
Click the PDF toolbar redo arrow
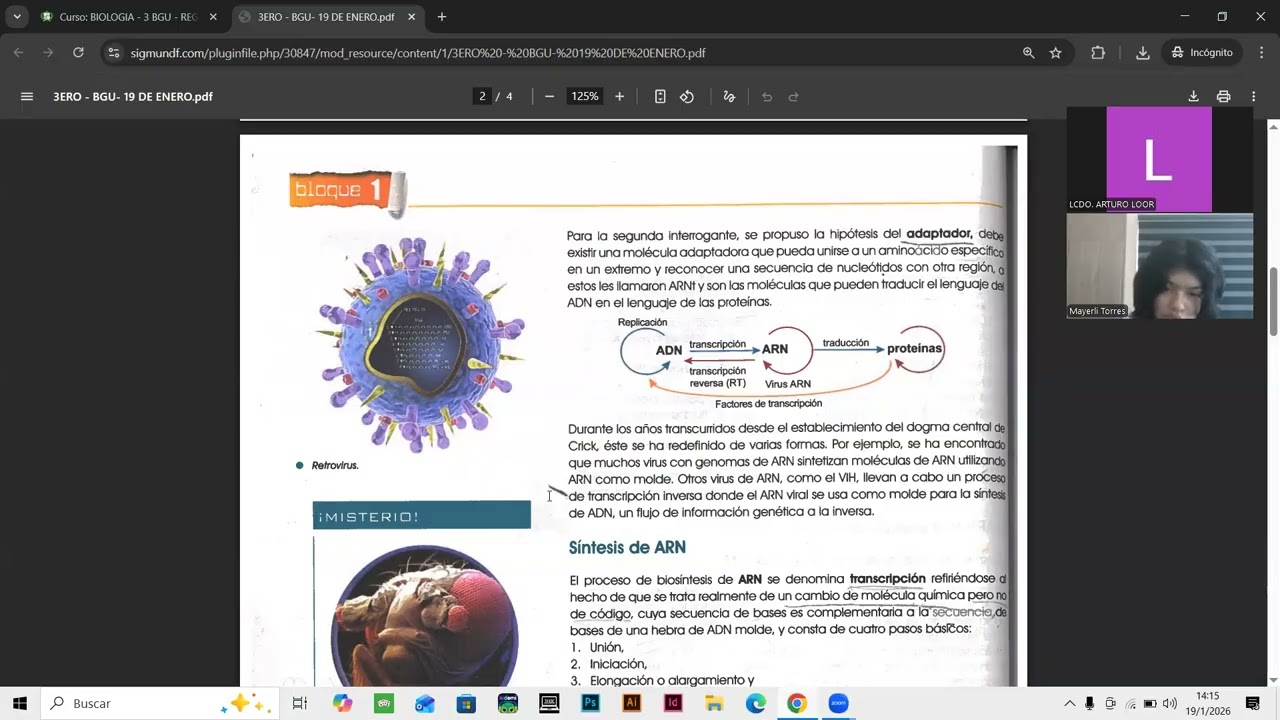[794, 97]
